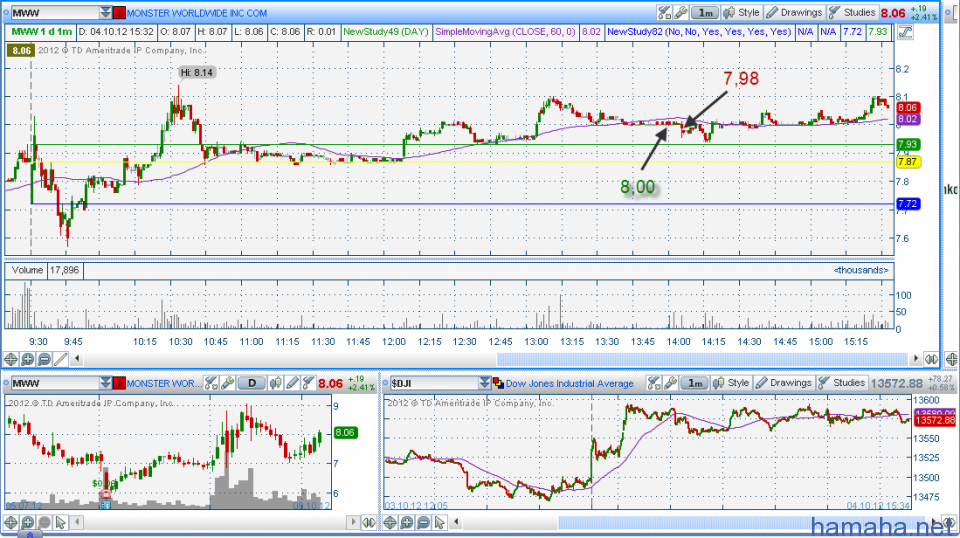
Task: Open Studies menu in $DJI chart toolbar
Action: [842, 383]
